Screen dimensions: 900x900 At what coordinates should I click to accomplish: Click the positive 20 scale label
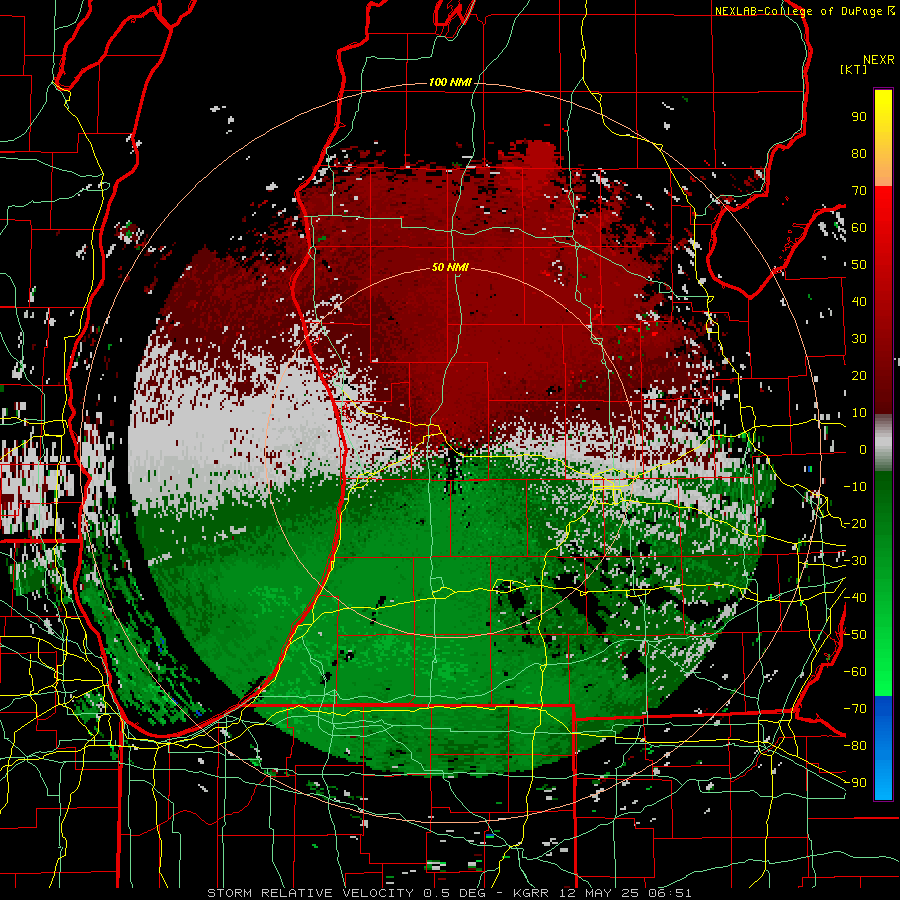pos(859,376)
